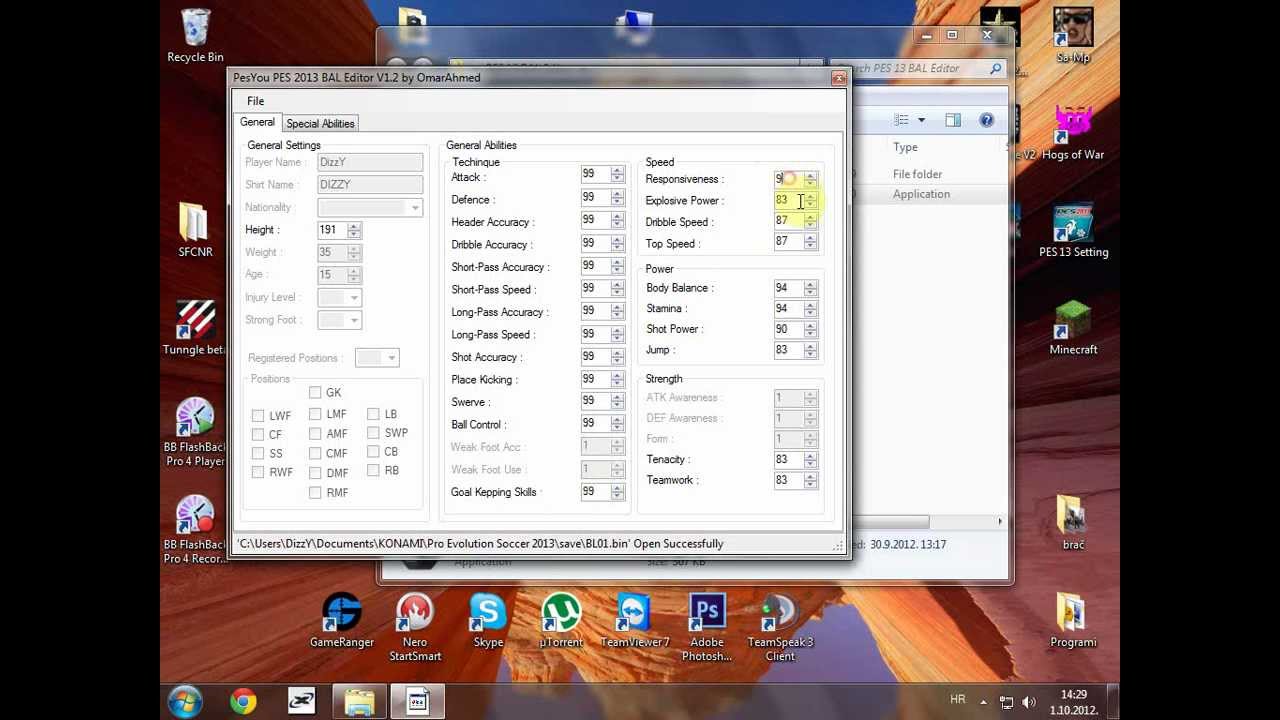This screenshot has height=720, width=1280.
Task: Click the Teamwork value field
Action: 788,480
